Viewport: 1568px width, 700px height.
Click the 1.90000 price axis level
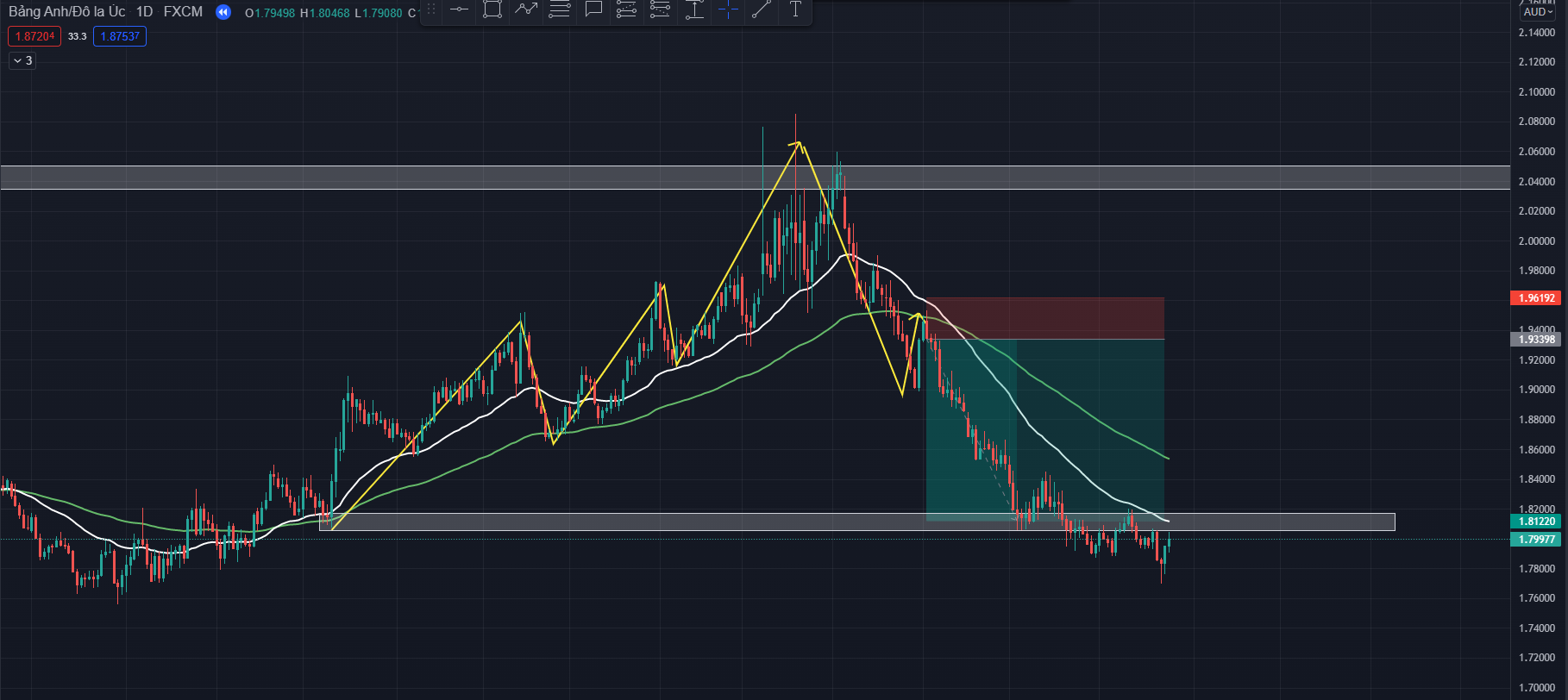(x=1536, y=390)
